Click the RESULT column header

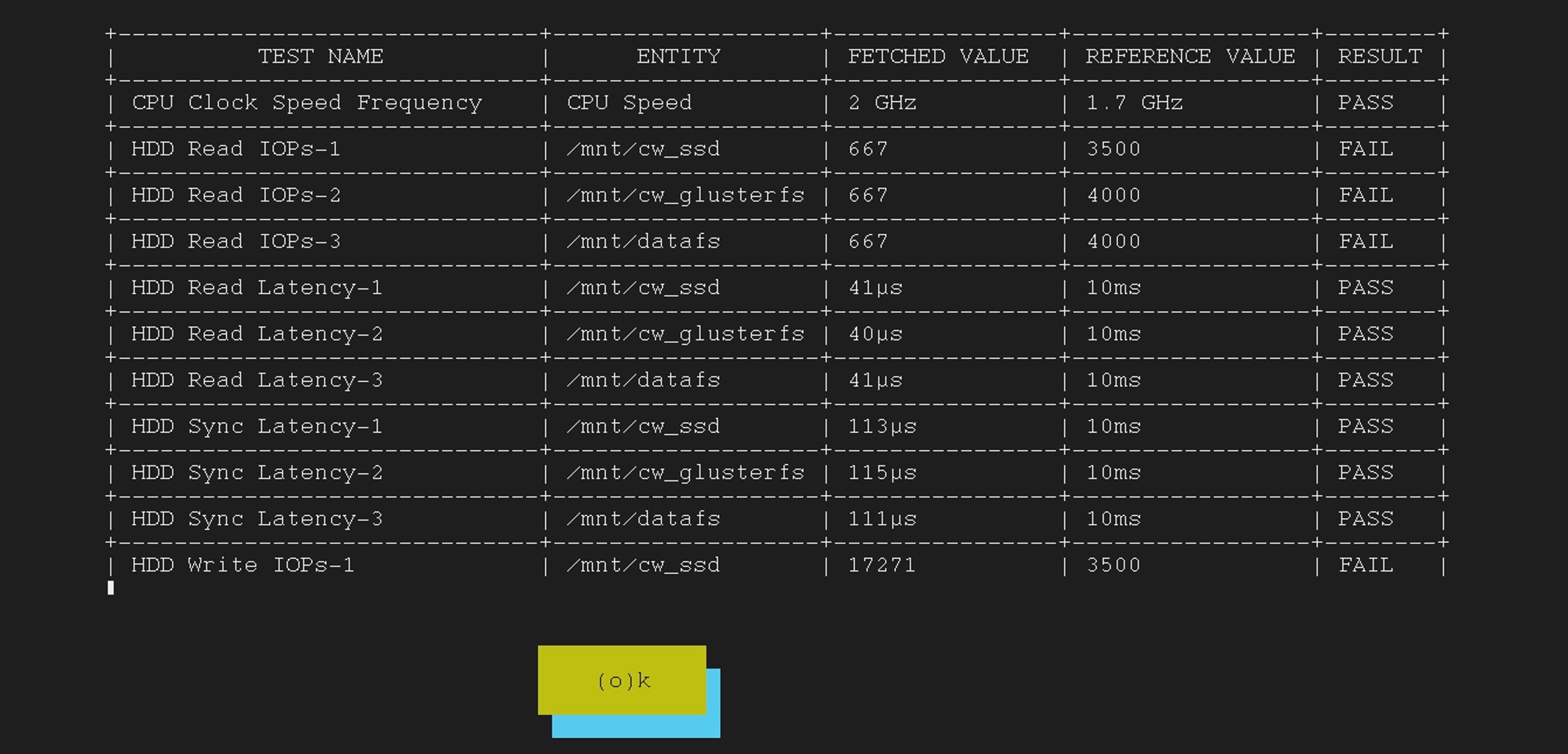pyautogui.click(x=1380, y=57)
